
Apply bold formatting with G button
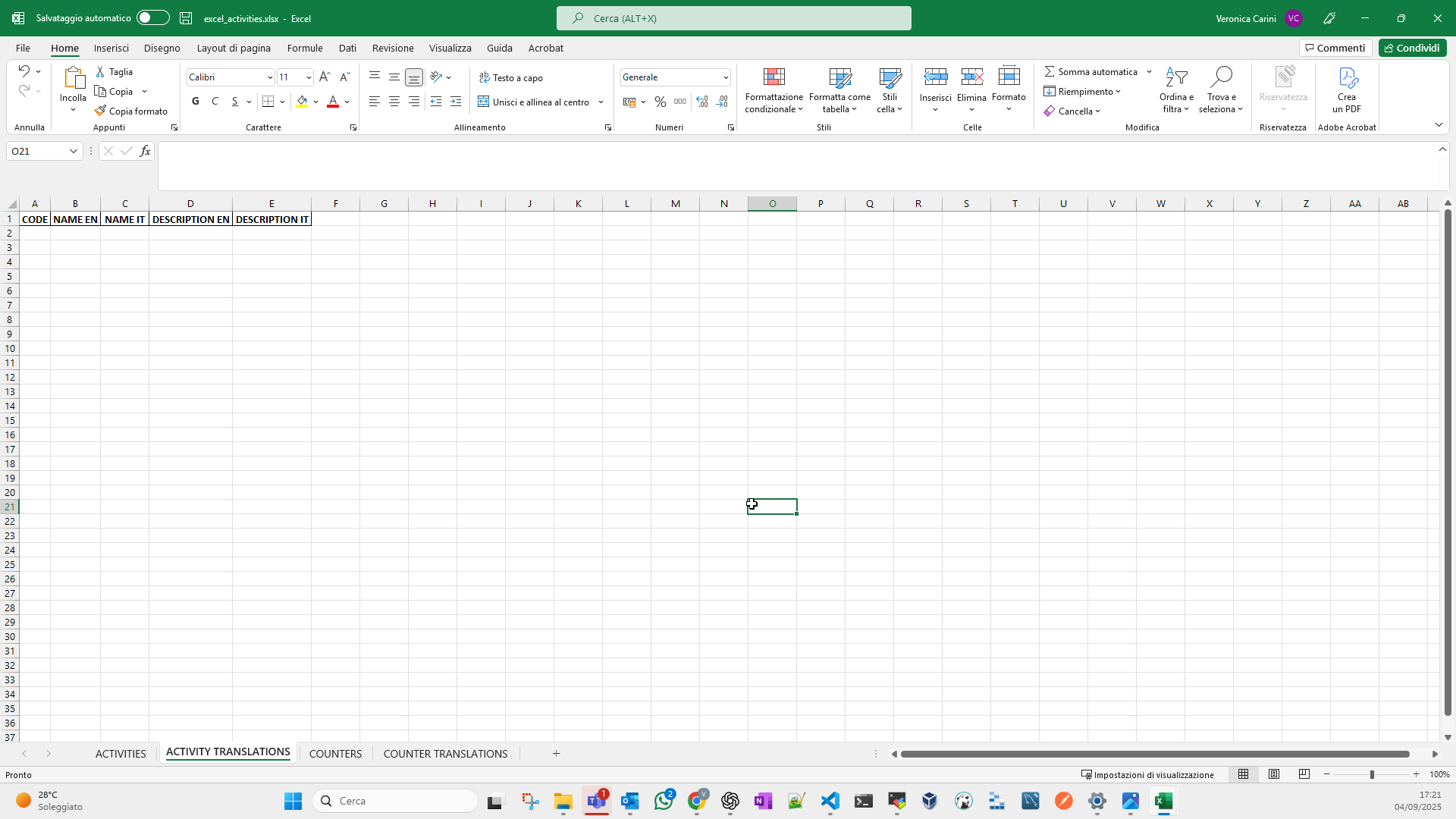[196, 102]
